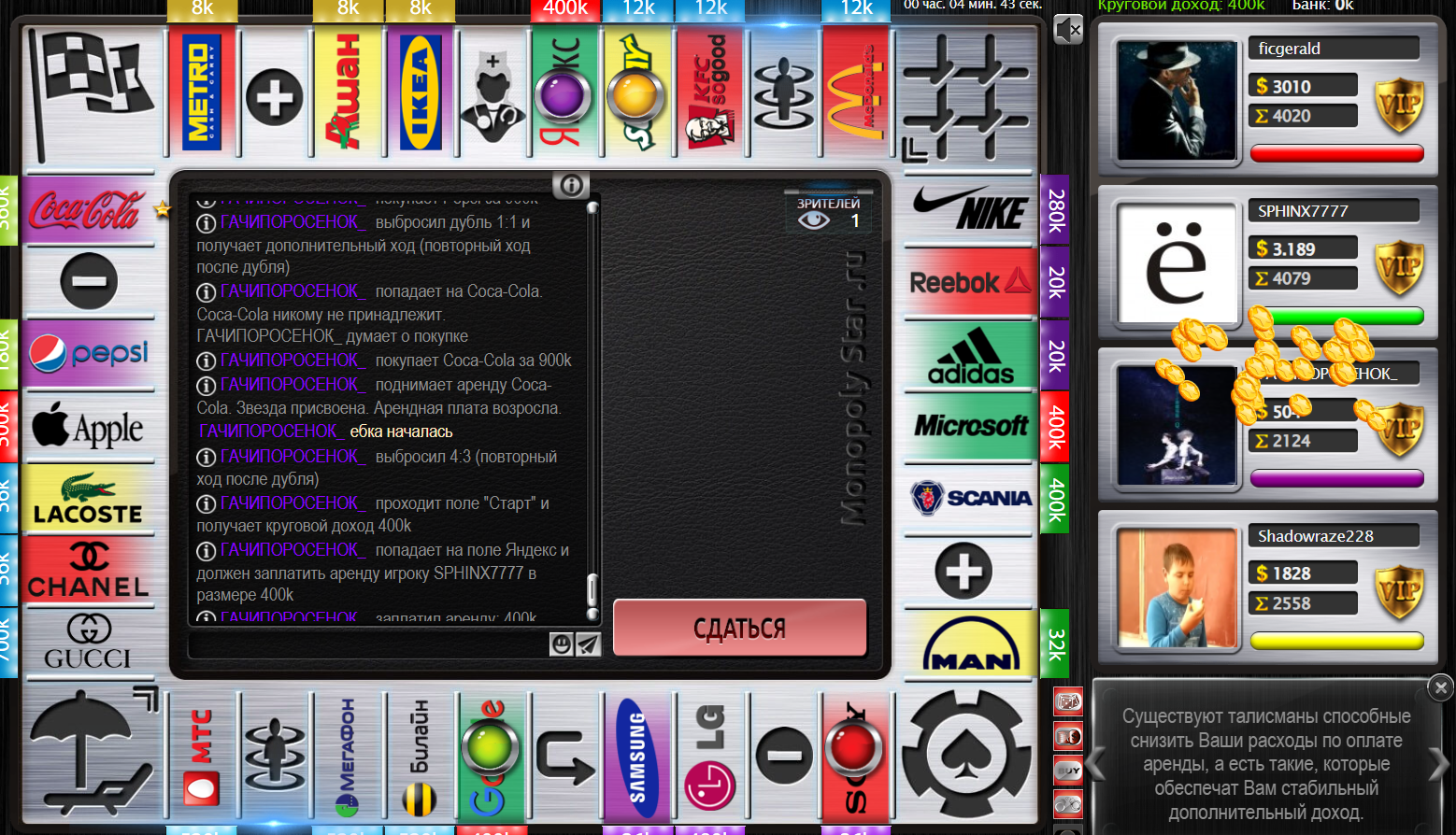
Task: Select the Chanel company cell
Action: coord(89,570)
